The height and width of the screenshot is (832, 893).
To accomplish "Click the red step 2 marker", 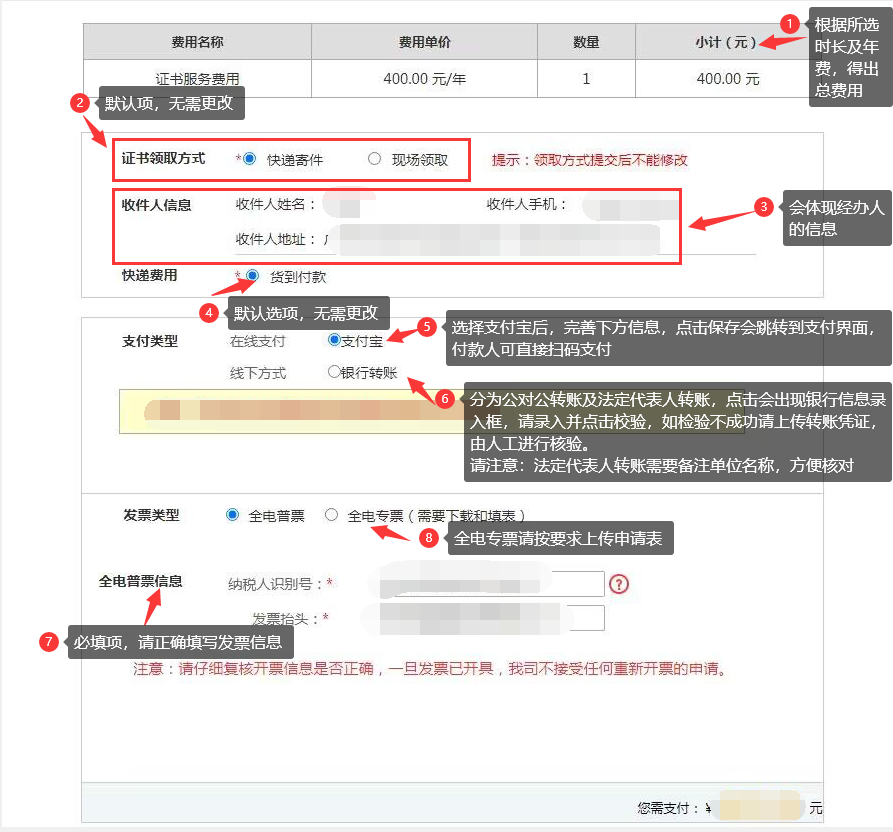I will pos(80,102).
